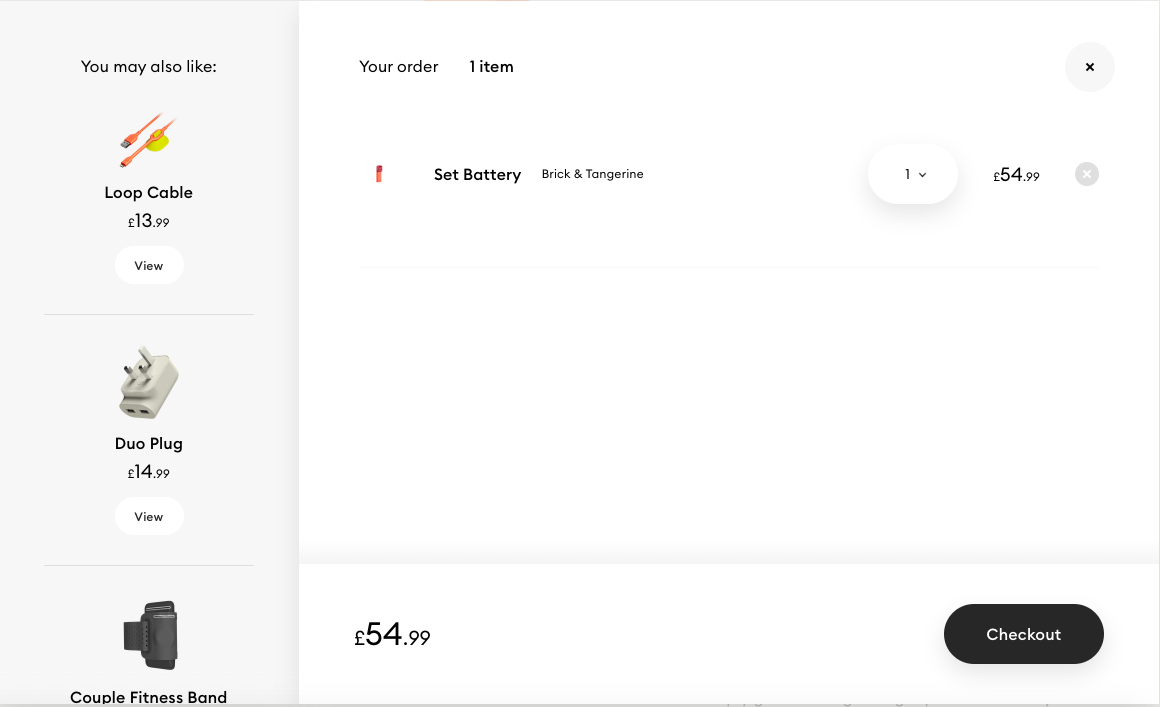Click the quantity chevron arrow

click(923, 175)
